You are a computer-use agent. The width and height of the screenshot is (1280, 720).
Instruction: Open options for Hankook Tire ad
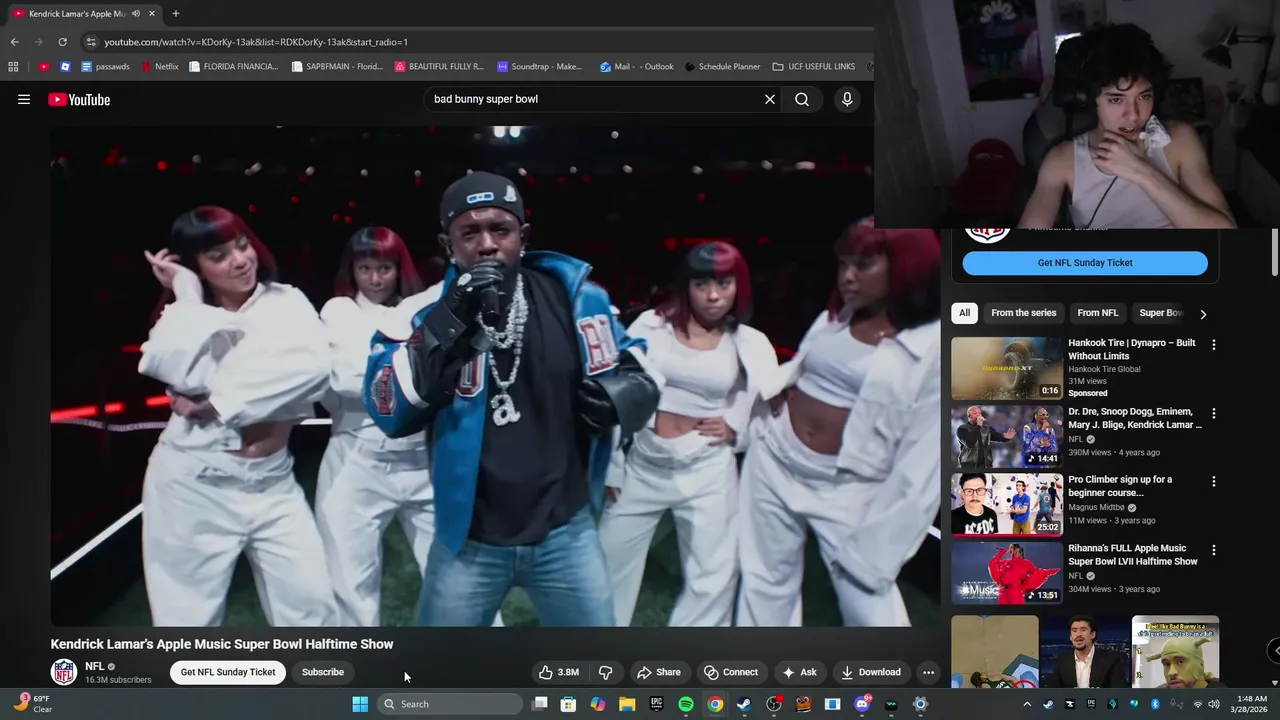1214,345
